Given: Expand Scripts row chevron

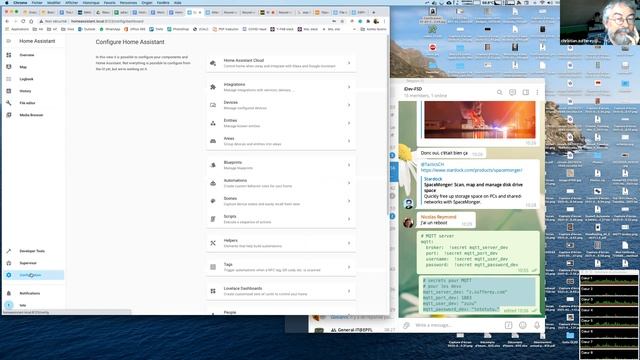Looking at the screenshot, I should [349, 219].
